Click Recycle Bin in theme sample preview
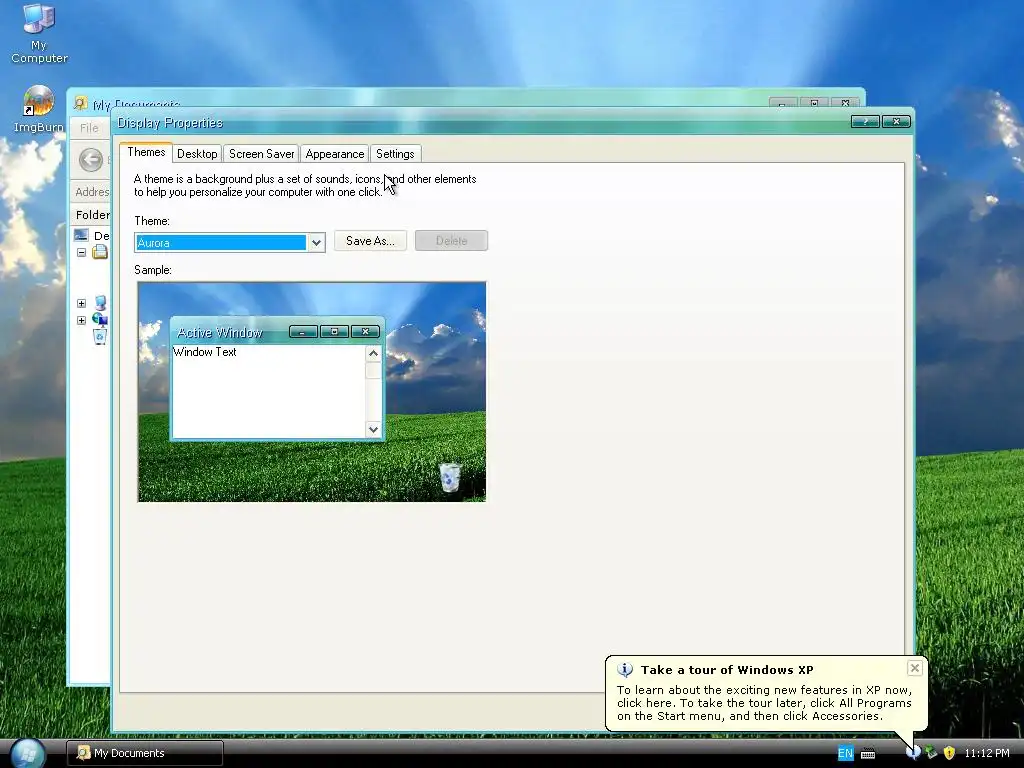The width and height of the screenshot is (1024, 768). pos(449,477)
